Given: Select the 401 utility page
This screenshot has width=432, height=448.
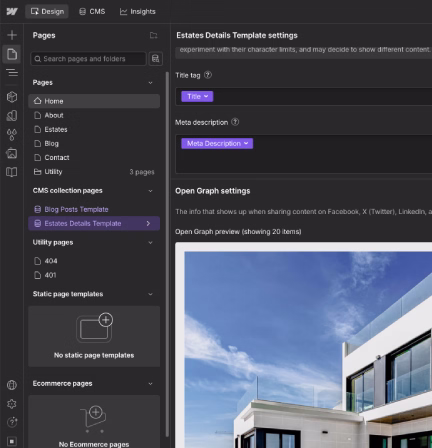Looking at the screenshot, I should [94, 275].
